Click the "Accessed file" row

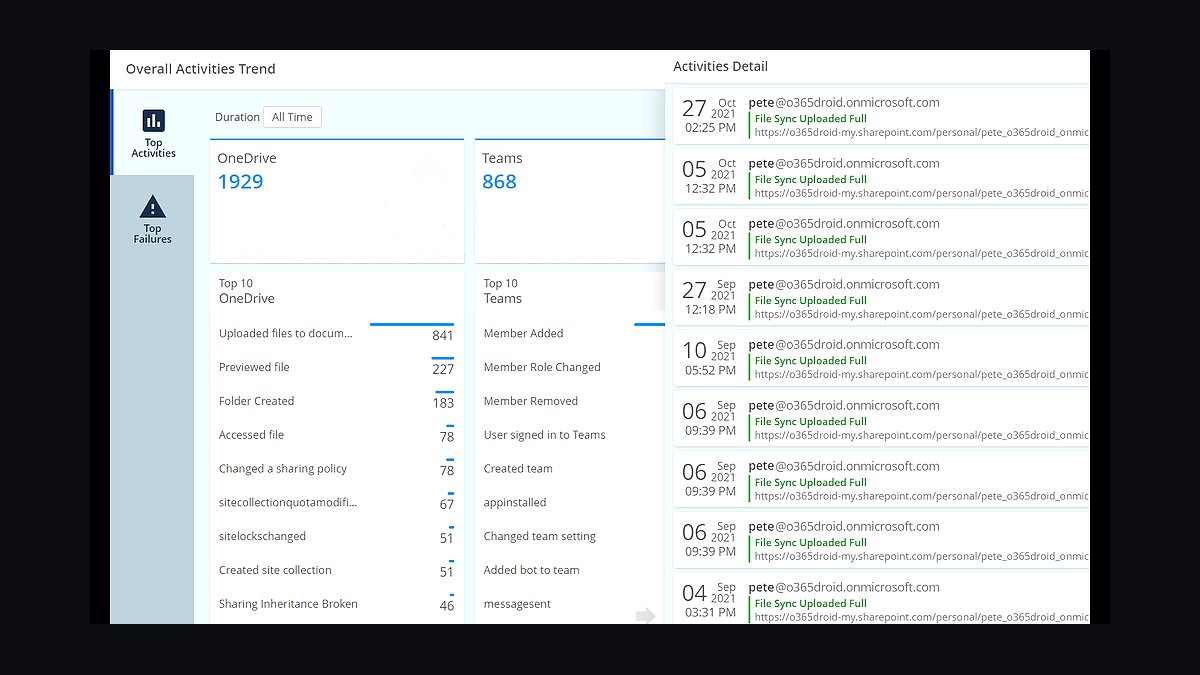pos(336,436)
